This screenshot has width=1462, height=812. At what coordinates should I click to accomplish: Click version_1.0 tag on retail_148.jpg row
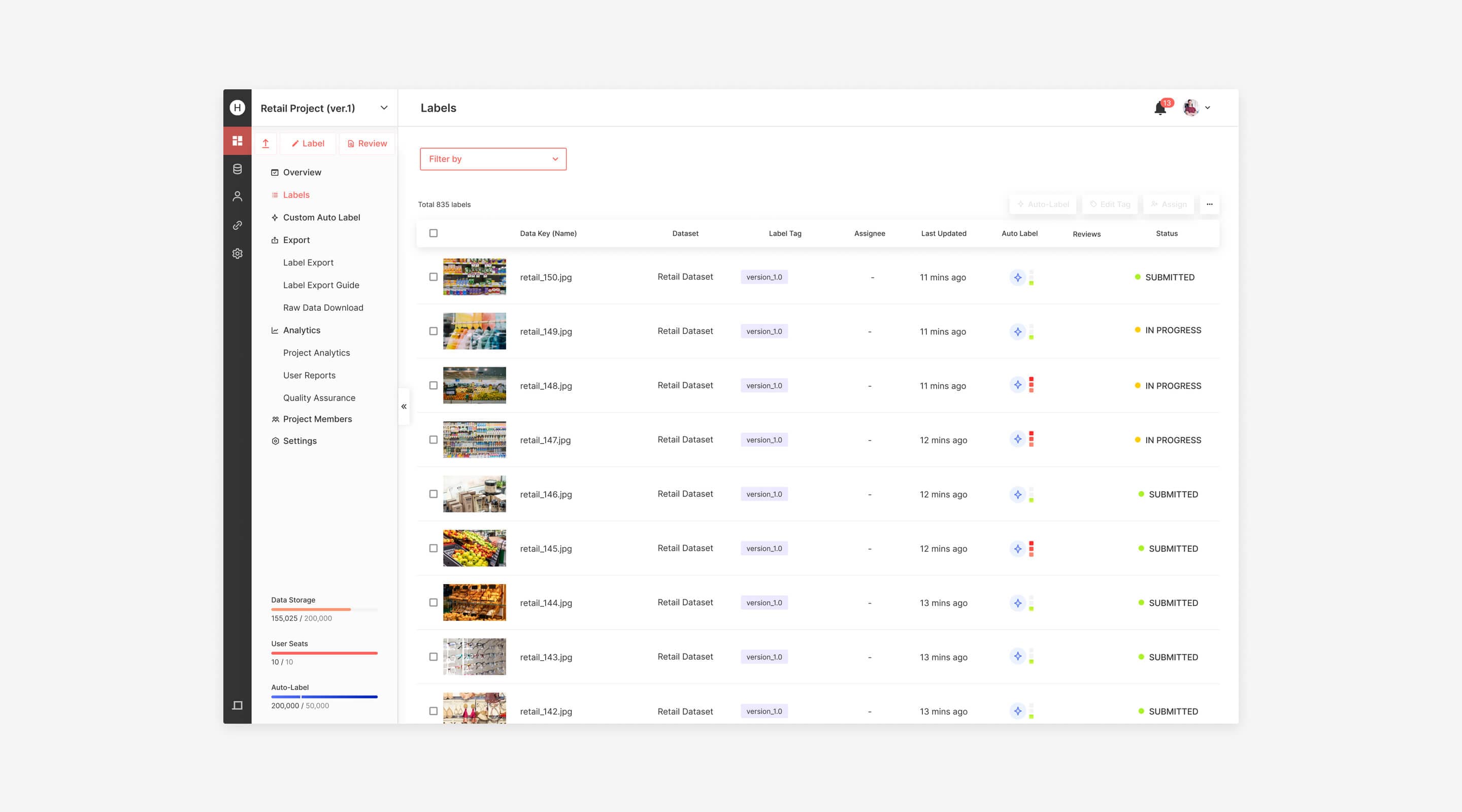pos(764,385)
